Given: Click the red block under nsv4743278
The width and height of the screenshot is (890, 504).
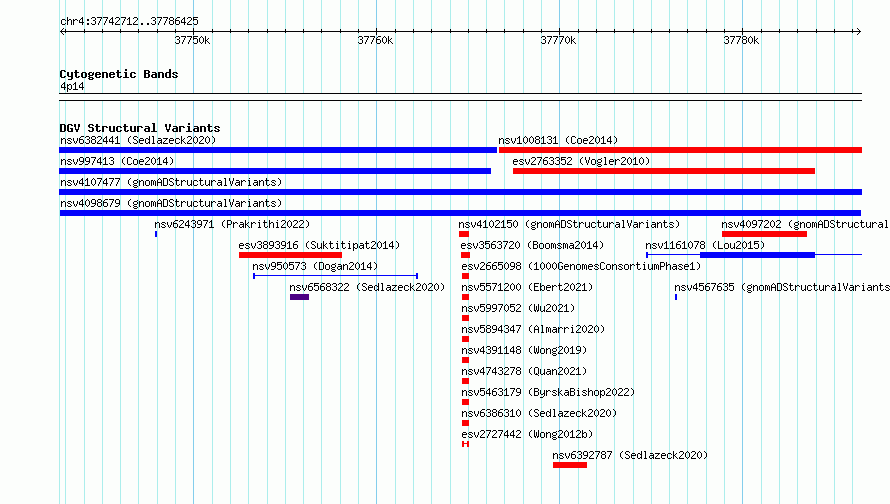Looking at the screenshot, I should click(x=465, y=381).
